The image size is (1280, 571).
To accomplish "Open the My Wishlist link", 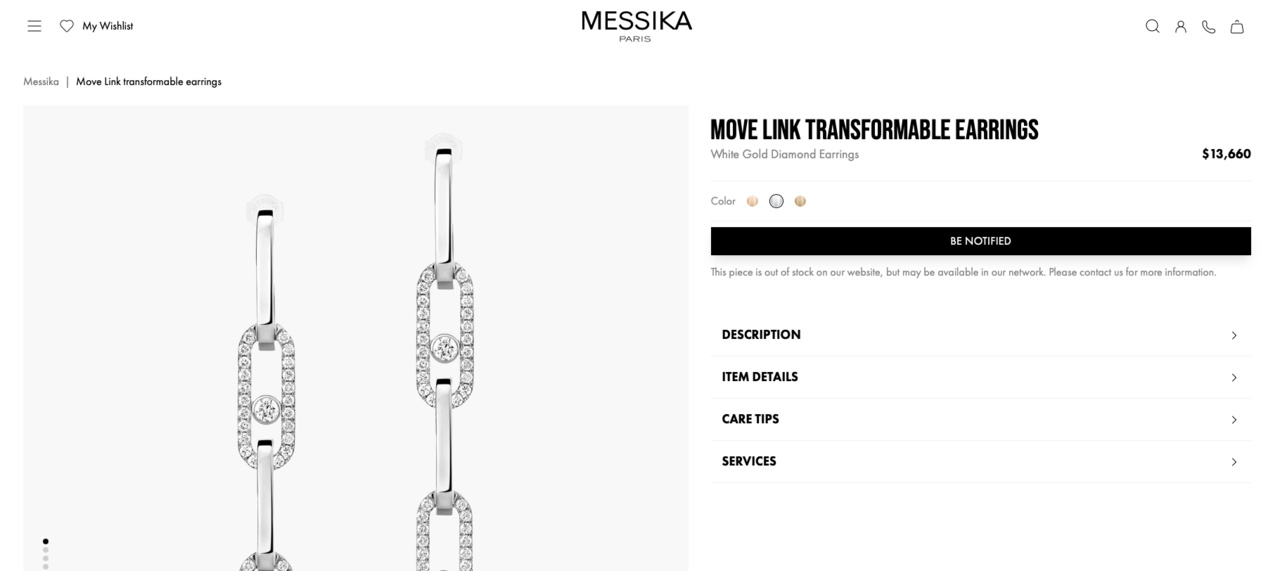I will (108, 26).
